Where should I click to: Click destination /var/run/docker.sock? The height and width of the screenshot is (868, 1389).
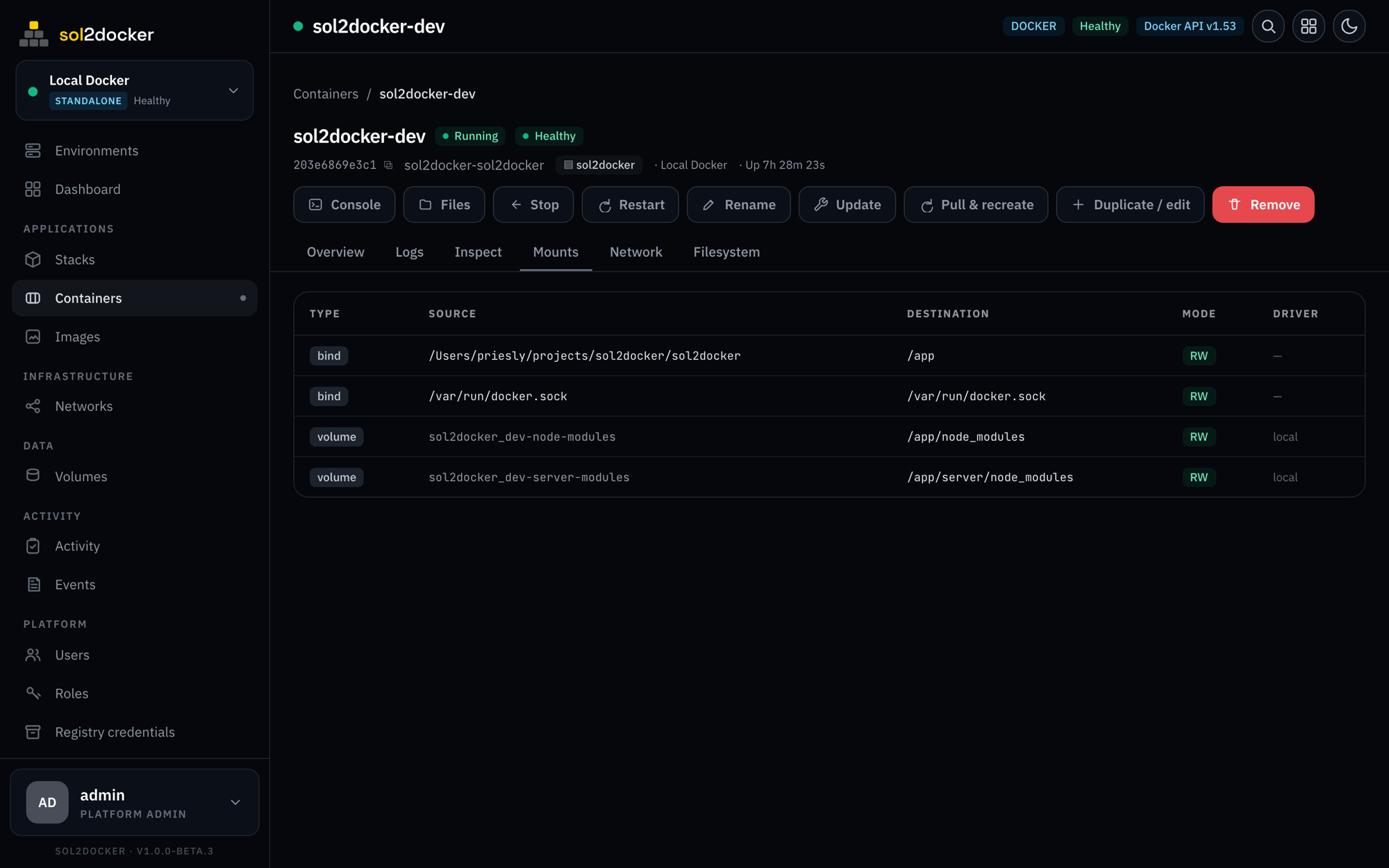click(976, 397)
